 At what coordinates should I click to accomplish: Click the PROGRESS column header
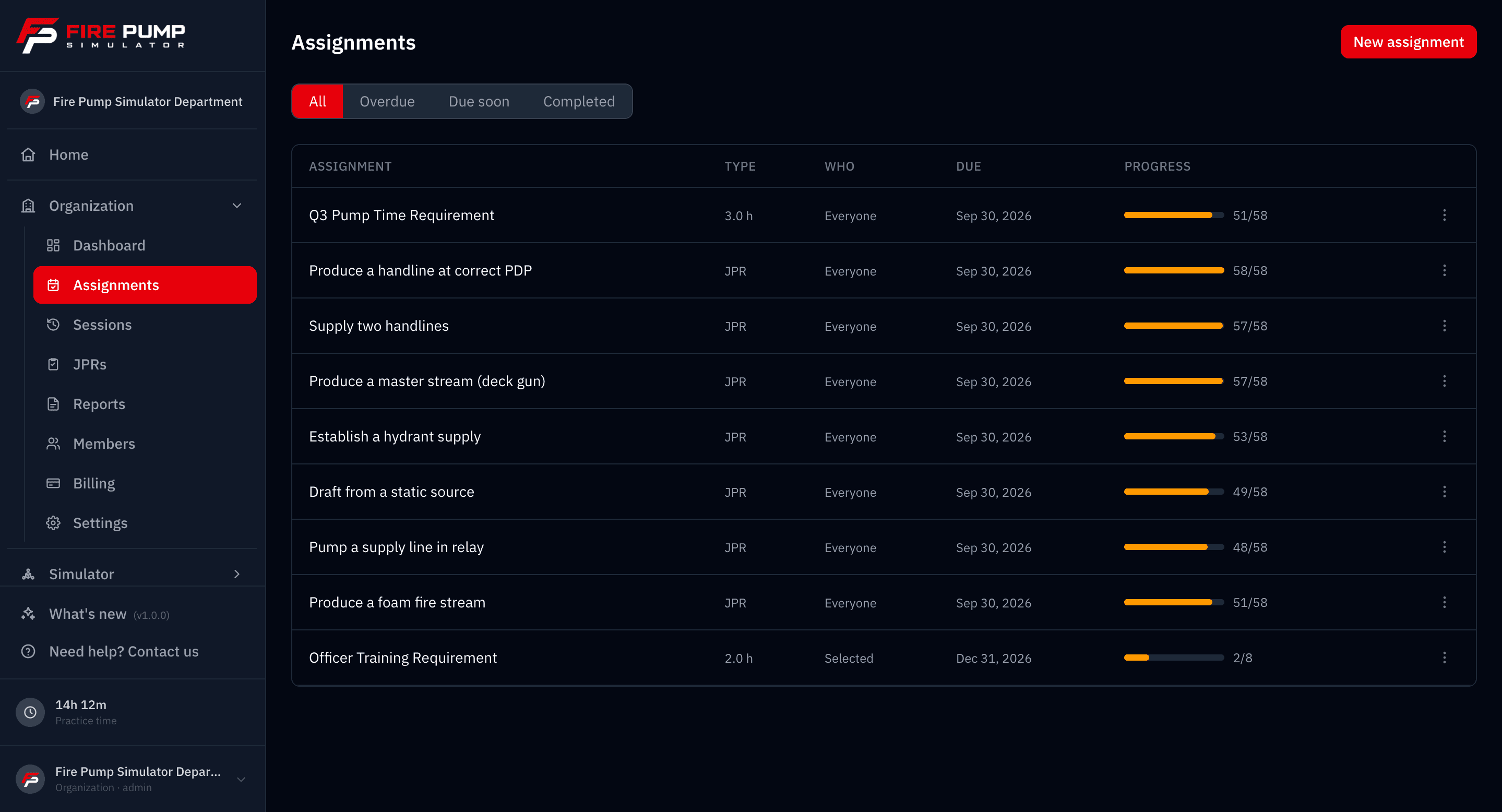click(1158, 166)
